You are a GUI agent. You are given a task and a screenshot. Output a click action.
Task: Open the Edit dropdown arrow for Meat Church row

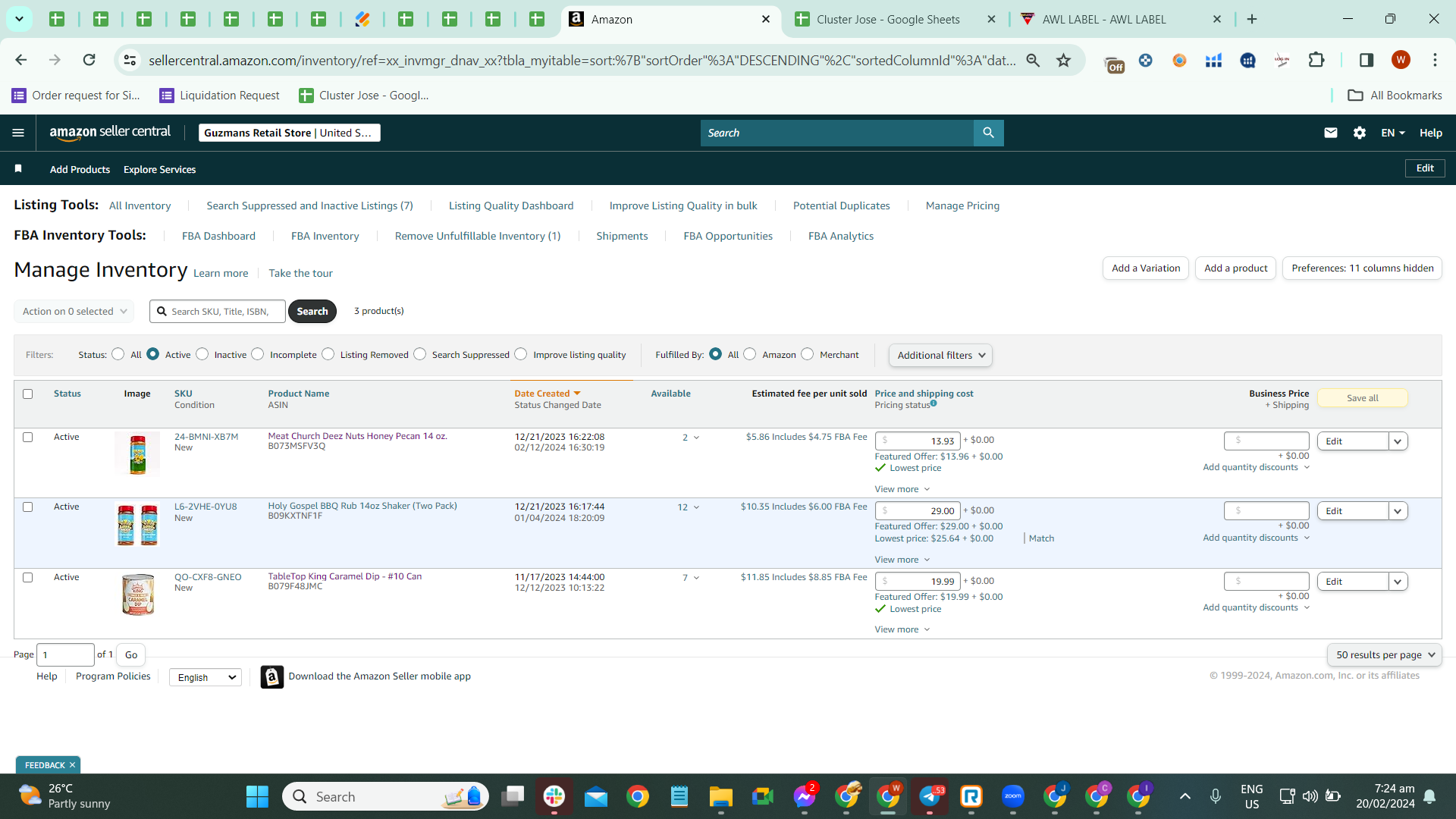click(1398, 441)
